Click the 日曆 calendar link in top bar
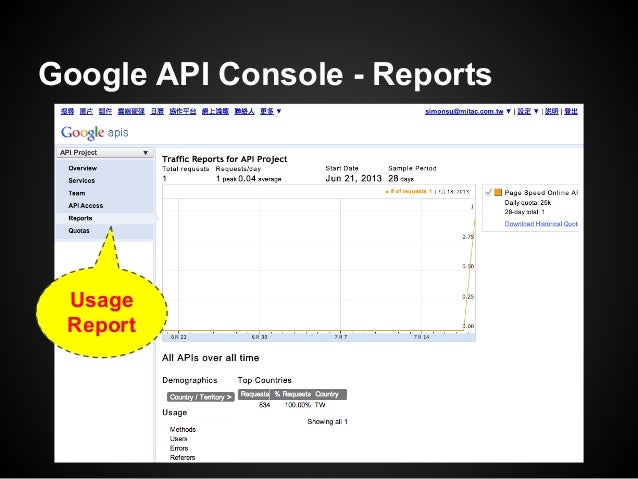Viewport: 638px width, 479px height. 157,111
